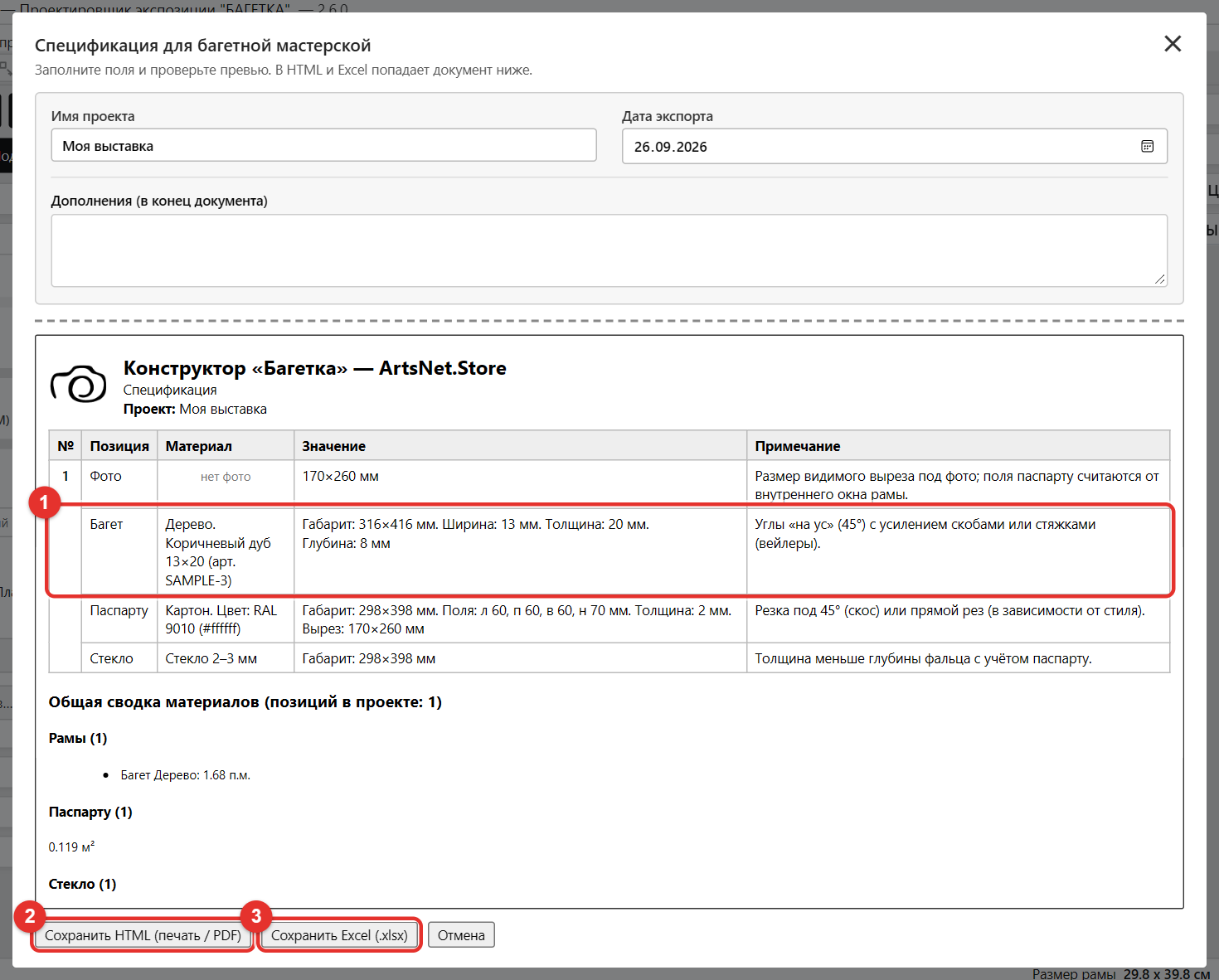
Task: Click the 'Отмена' cancel button
Action: 461,935
